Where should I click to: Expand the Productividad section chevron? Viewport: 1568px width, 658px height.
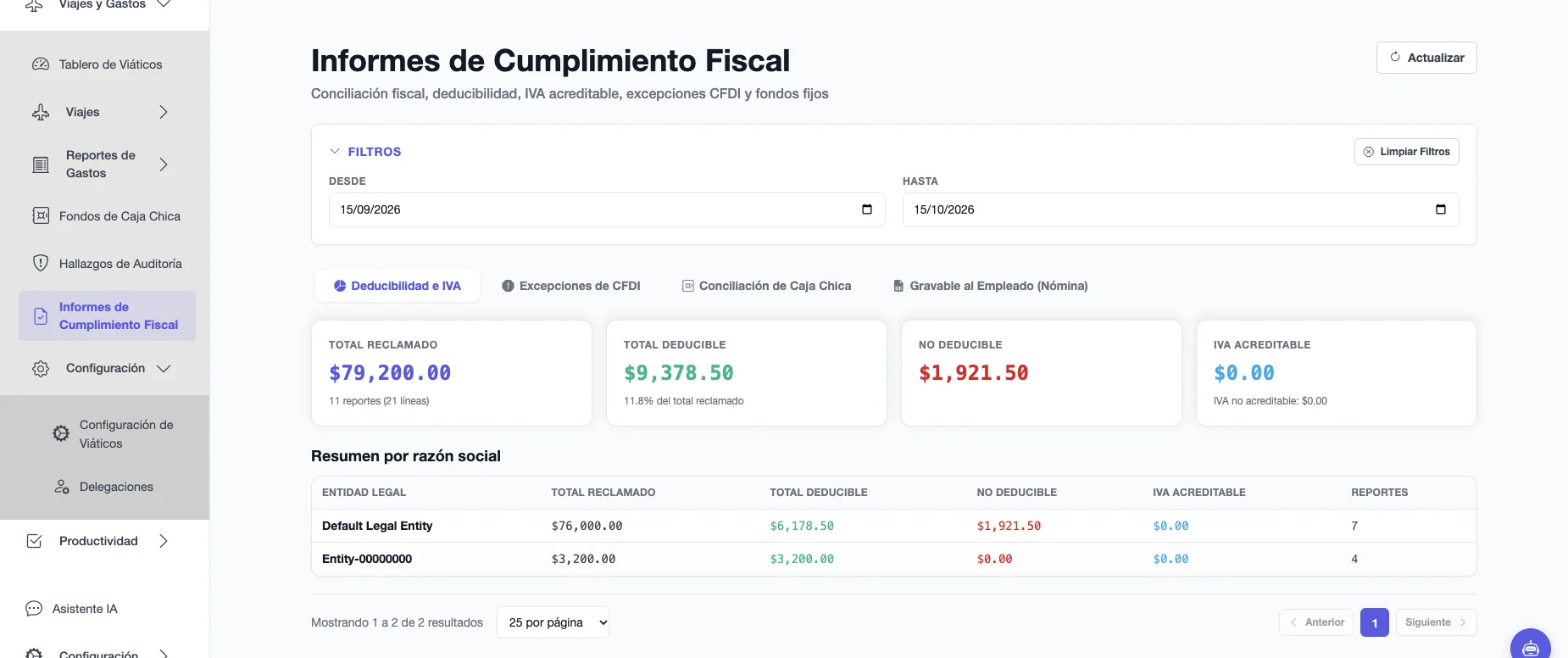pyautogui.click(x=164, y=541)
